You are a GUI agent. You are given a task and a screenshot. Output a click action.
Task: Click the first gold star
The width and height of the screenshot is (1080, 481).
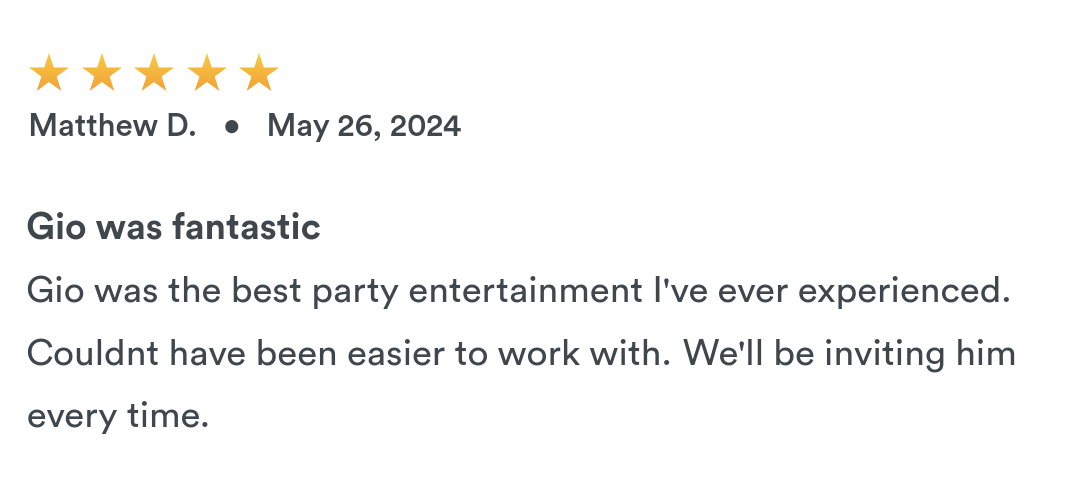pyautogui.click(x=49, y=73)
